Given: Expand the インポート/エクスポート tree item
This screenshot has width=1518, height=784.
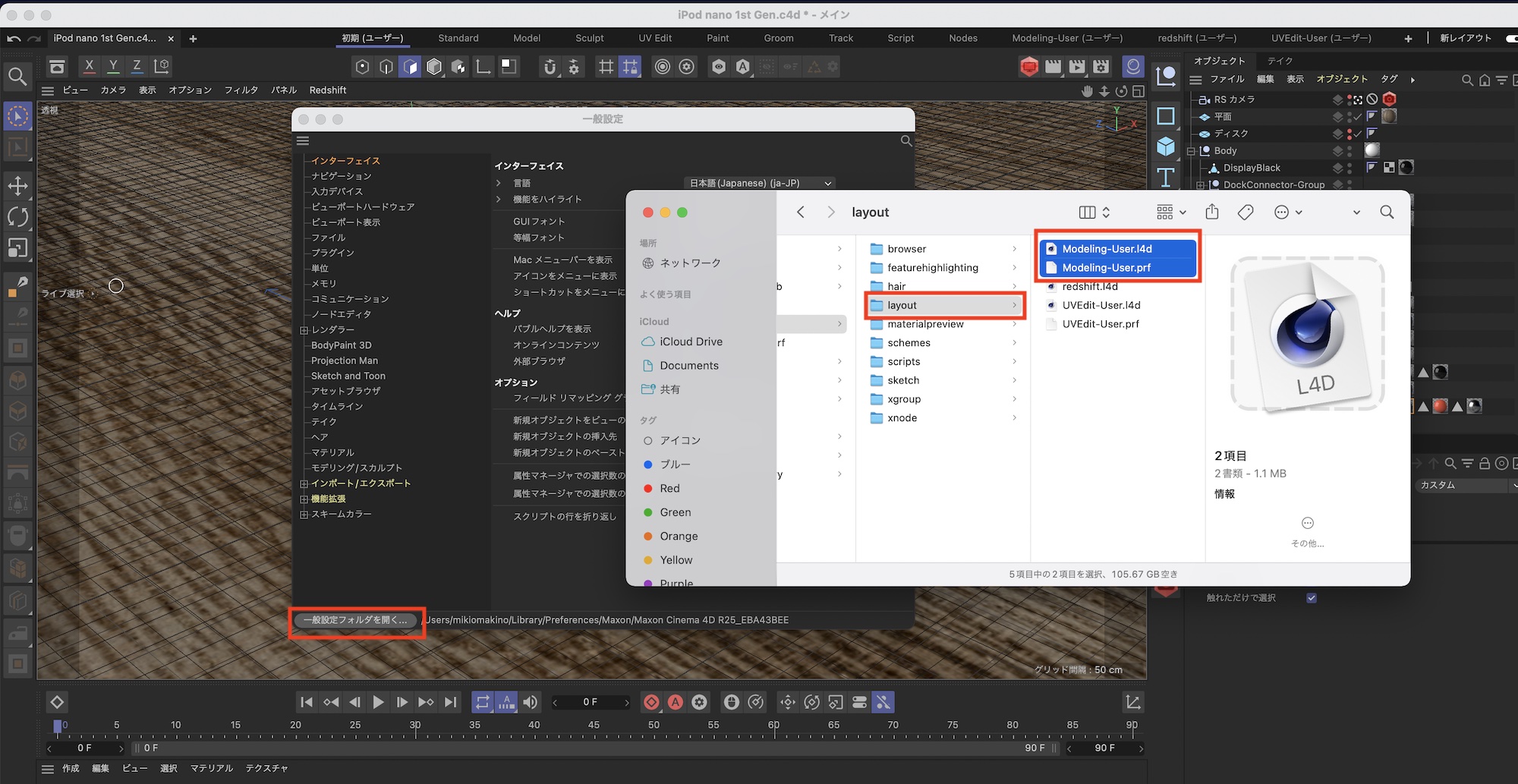Looking at the screenshot, I should (x=304, y=483).
